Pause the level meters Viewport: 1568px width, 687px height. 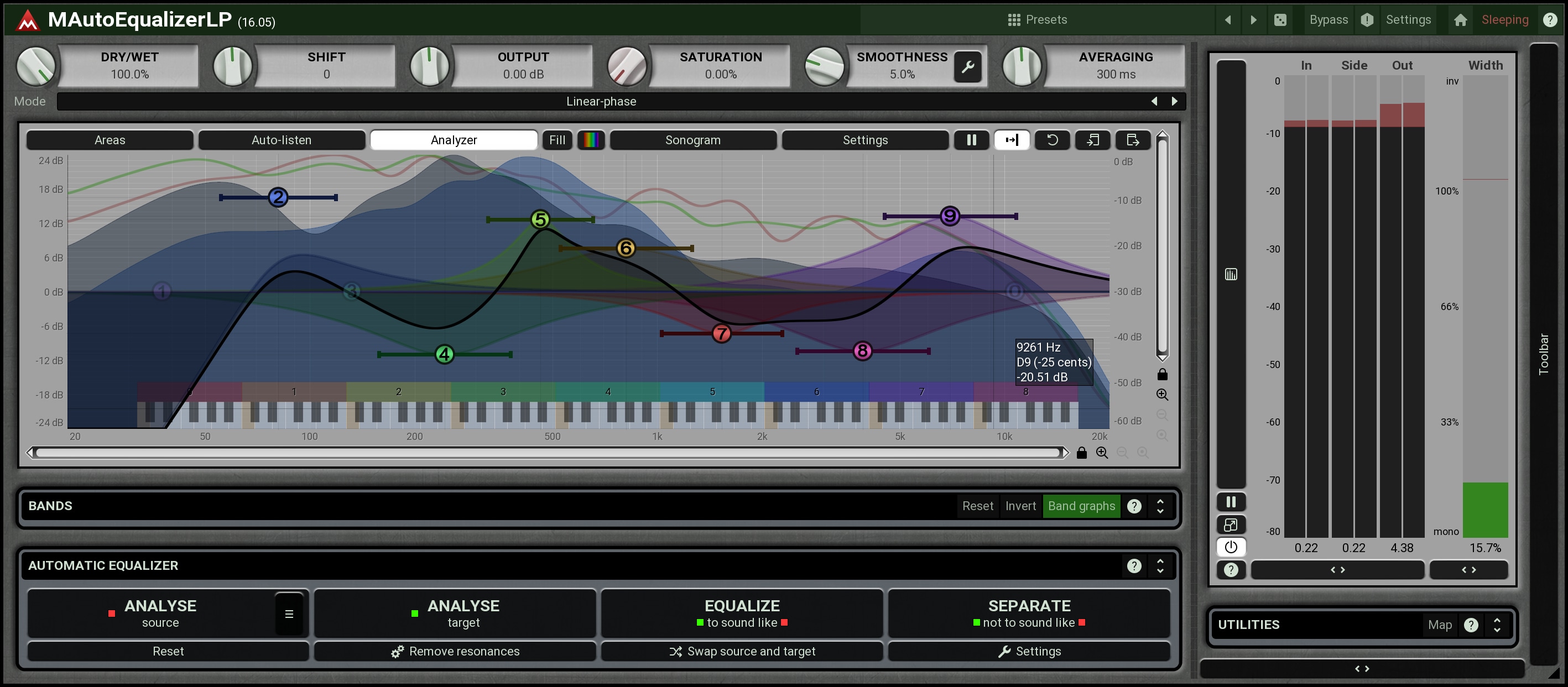point(1231,502)
